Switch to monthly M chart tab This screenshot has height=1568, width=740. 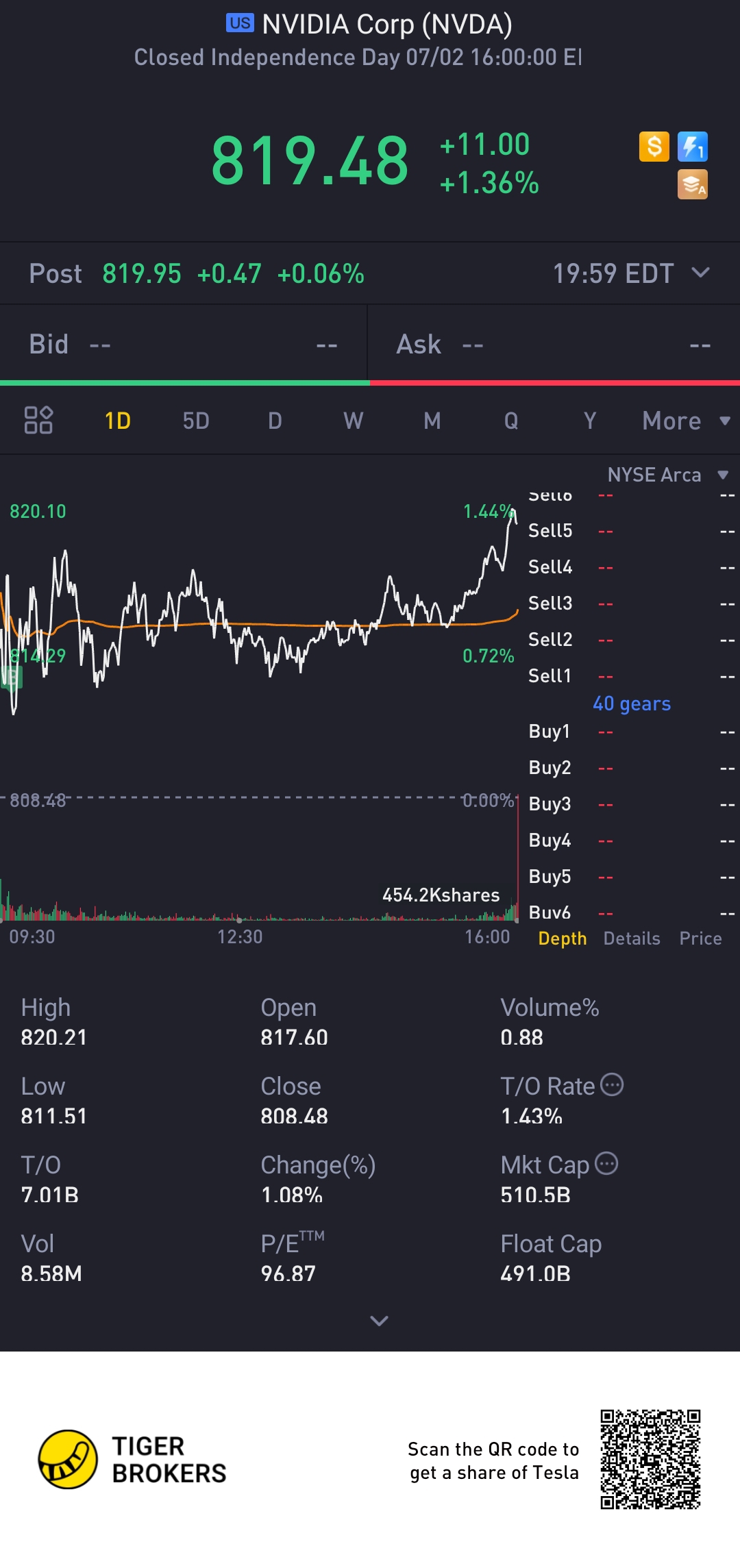click(432, 421)
